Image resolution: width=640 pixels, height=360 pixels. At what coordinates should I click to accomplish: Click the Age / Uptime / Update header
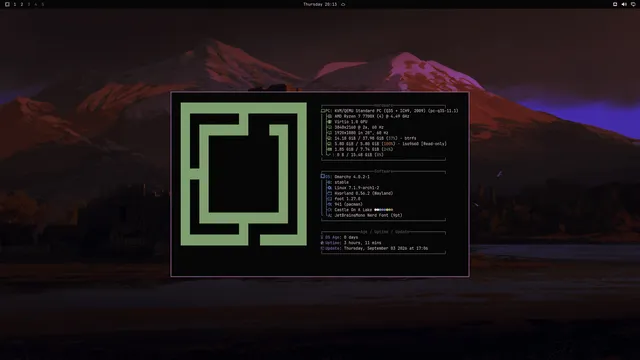[x=384, y=232]
